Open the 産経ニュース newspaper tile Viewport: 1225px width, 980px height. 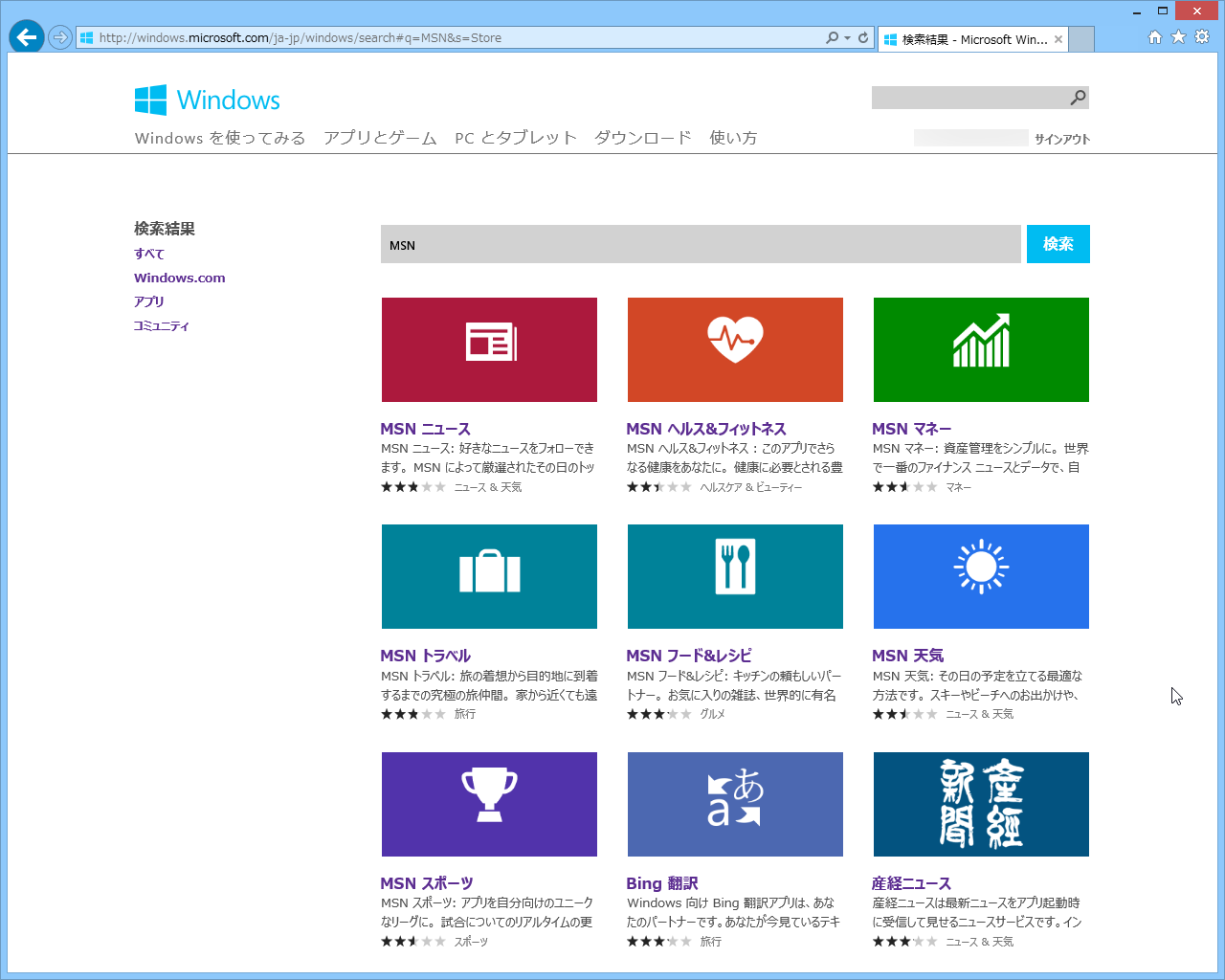pos(981,804)
